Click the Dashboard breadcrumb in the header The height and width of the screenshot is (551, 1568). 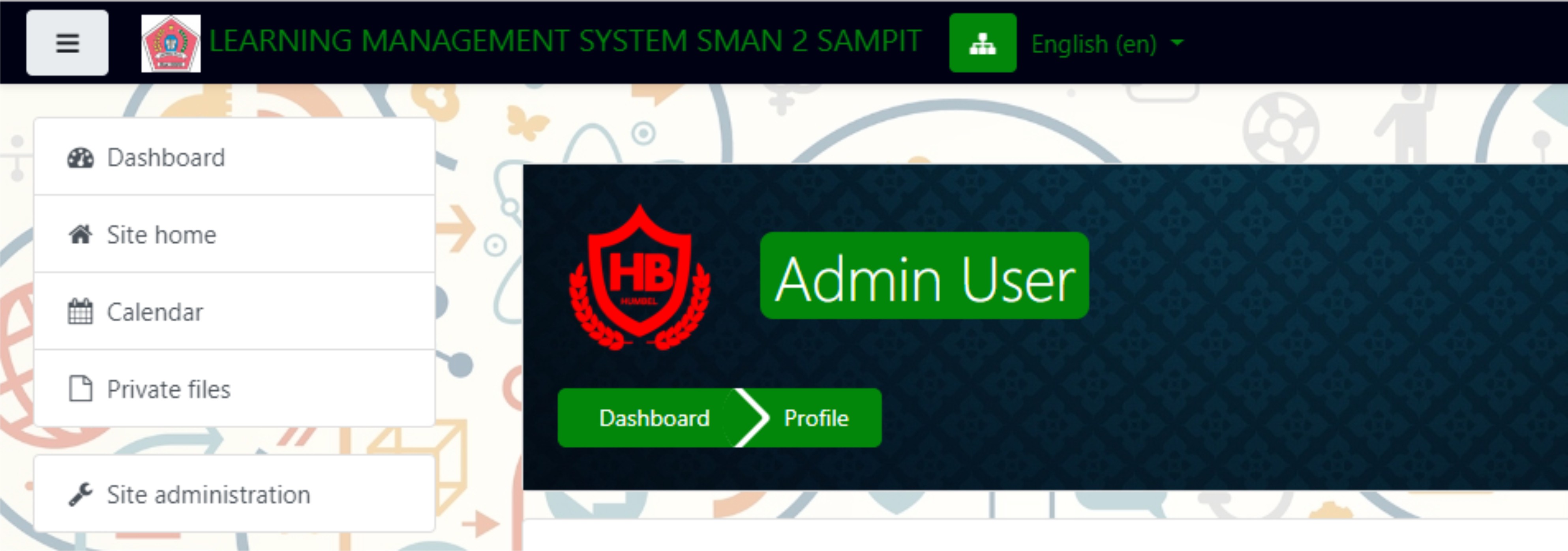coord(655,418)
